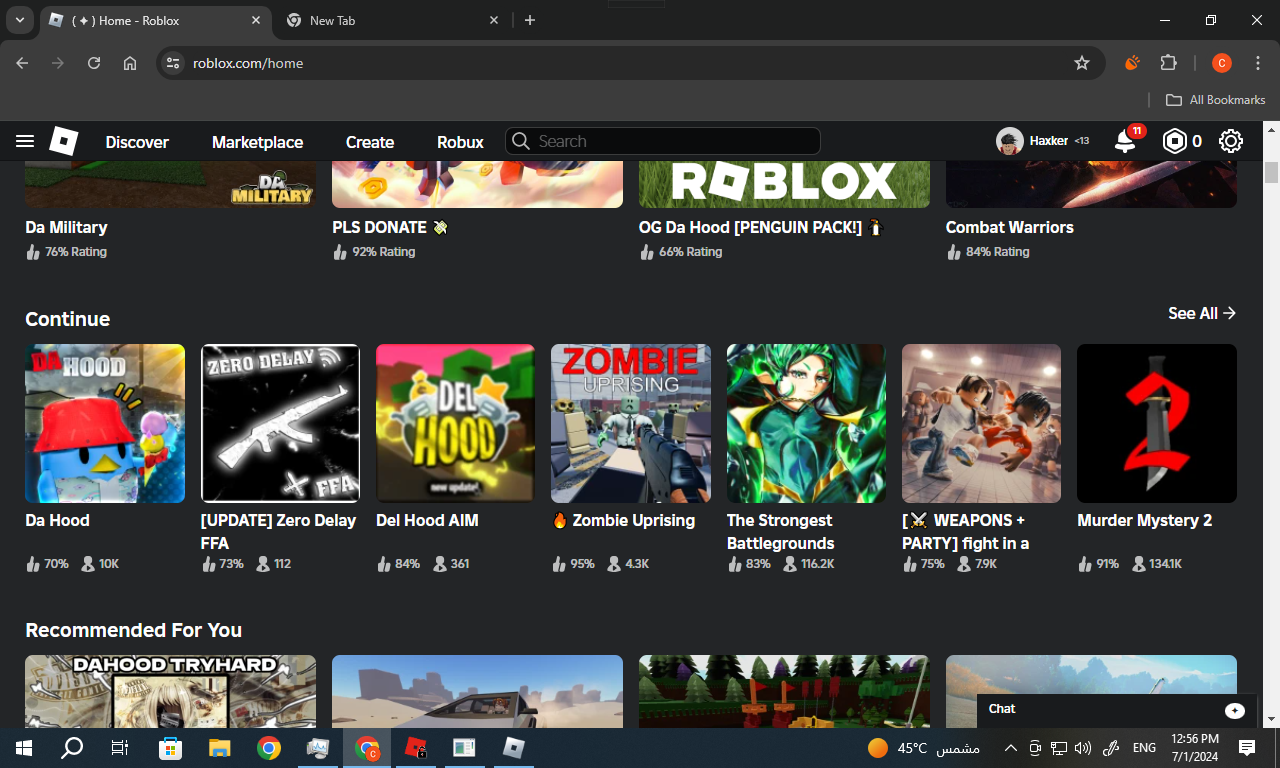Open the Create menu item
The height and width of the screenshot is (768, 1280).
[370, 142]
